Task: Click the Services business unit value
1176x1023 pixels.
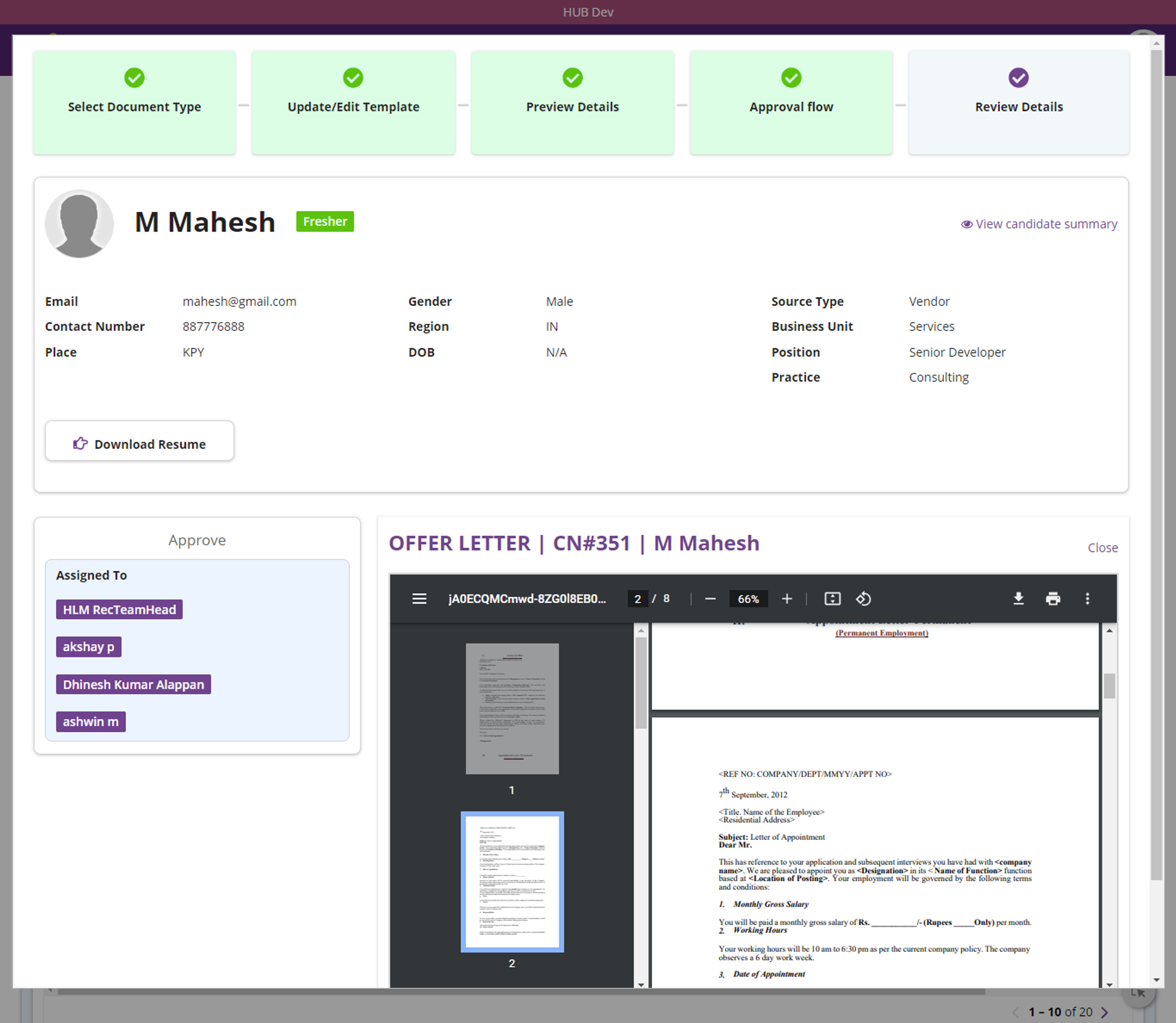Action: 932,327
